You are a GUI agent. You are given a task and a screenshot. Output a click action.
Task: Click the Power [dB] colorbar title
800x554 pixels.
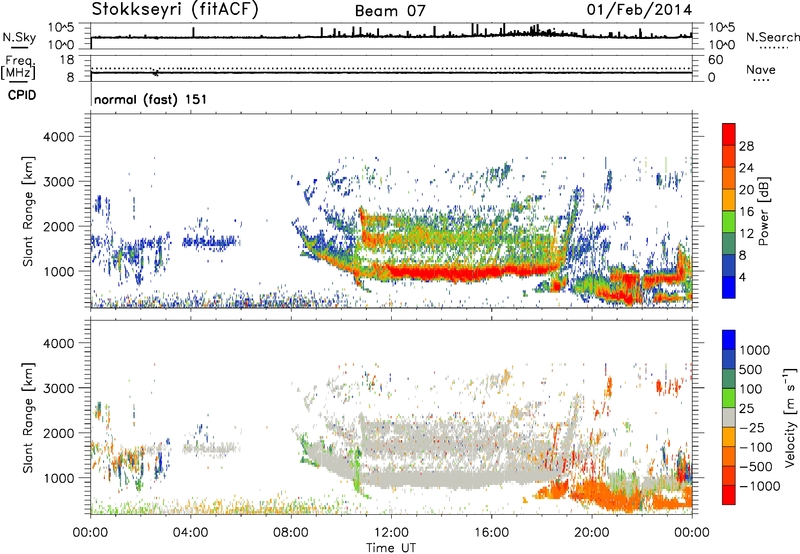coord(764,211)
